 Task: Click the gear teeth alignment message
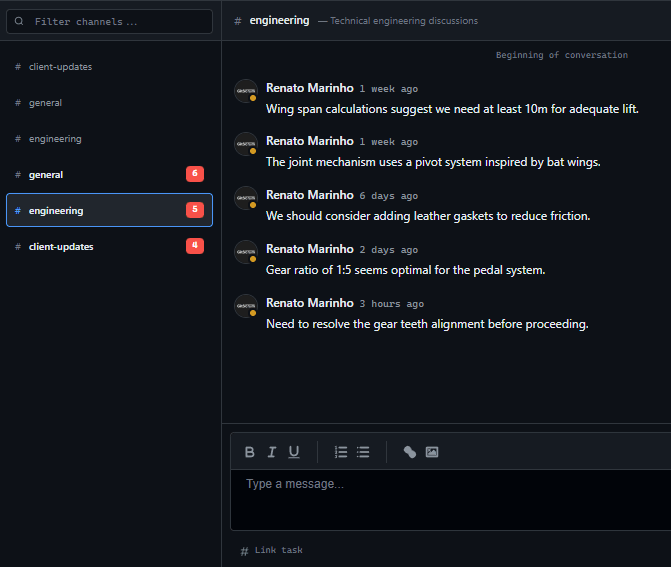click(x=427, y=324)
